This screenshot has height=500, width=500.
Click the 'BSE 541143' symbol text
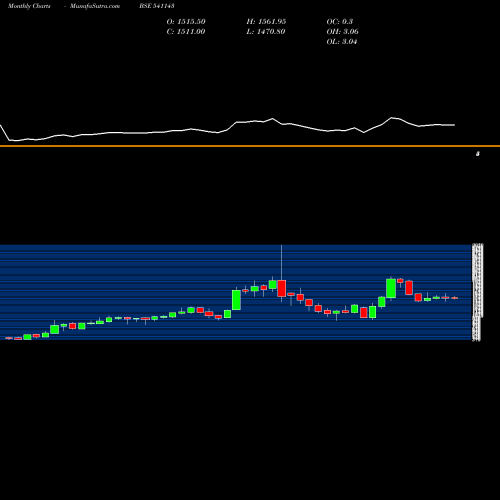tap(157, 6)
